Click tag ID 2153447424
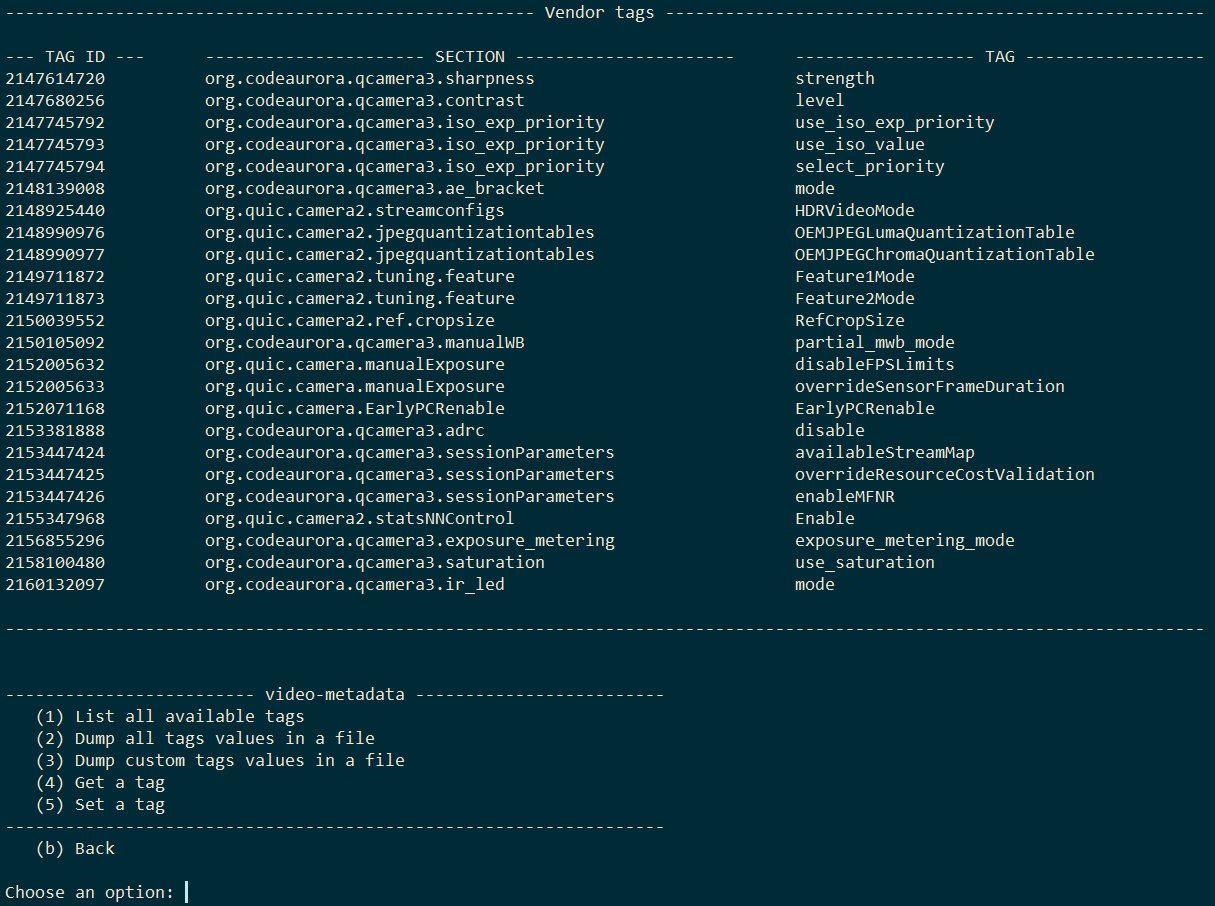The image size is (1215, 906). tap(55, 452)
